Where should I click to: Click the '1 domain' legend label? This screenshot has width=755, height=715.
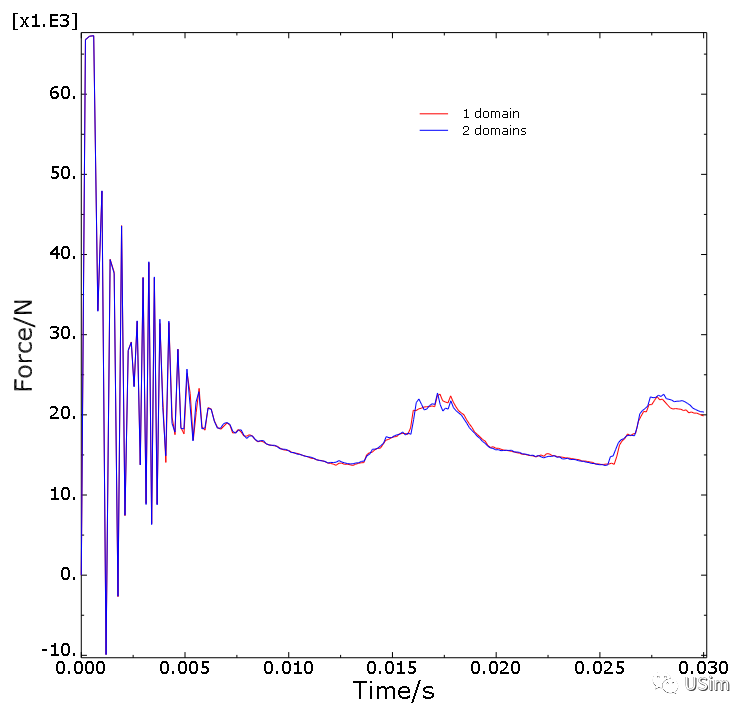[491, 114]
